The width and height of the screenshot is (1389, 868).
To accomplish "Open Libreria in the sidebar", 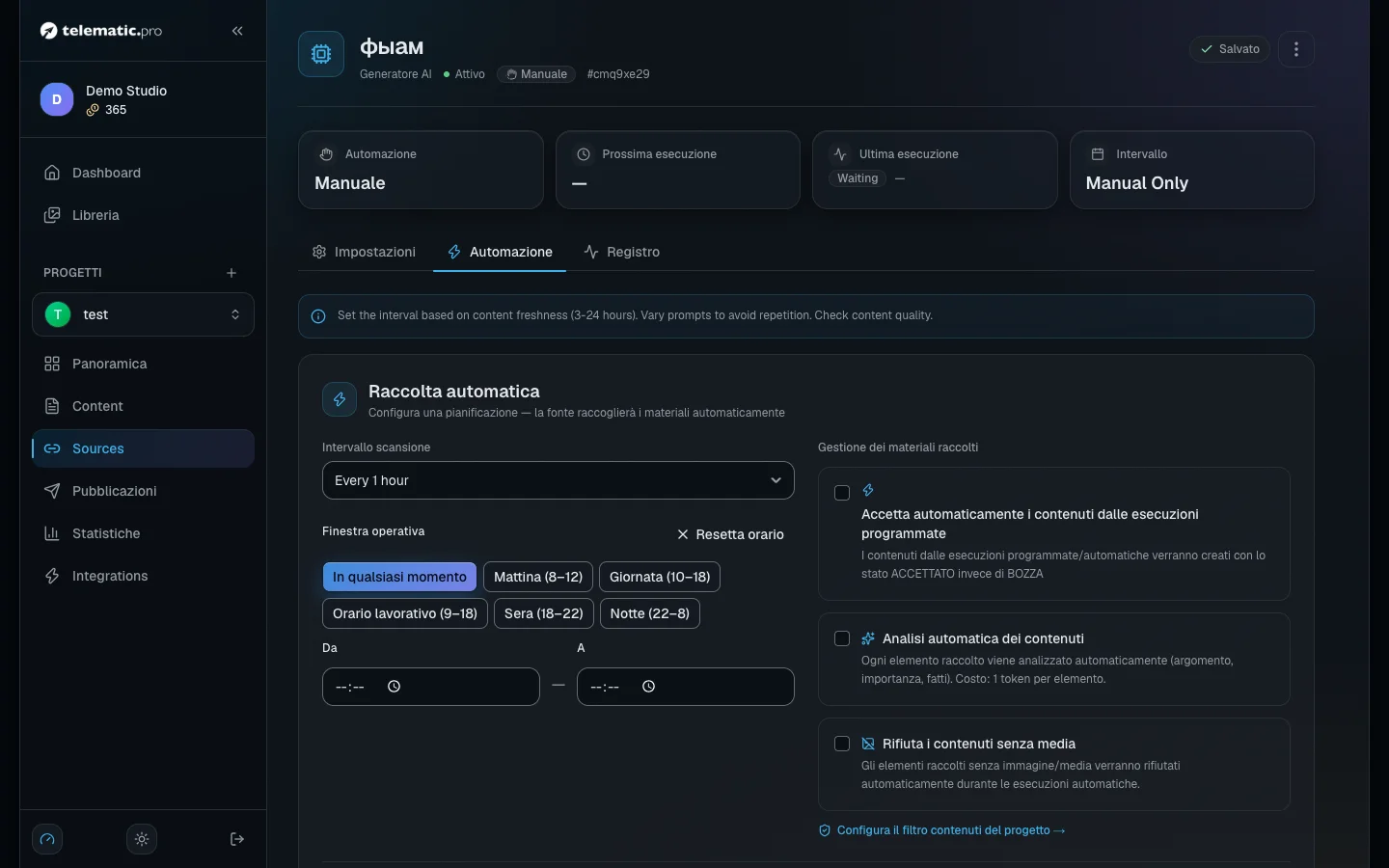I will (143, 215).
